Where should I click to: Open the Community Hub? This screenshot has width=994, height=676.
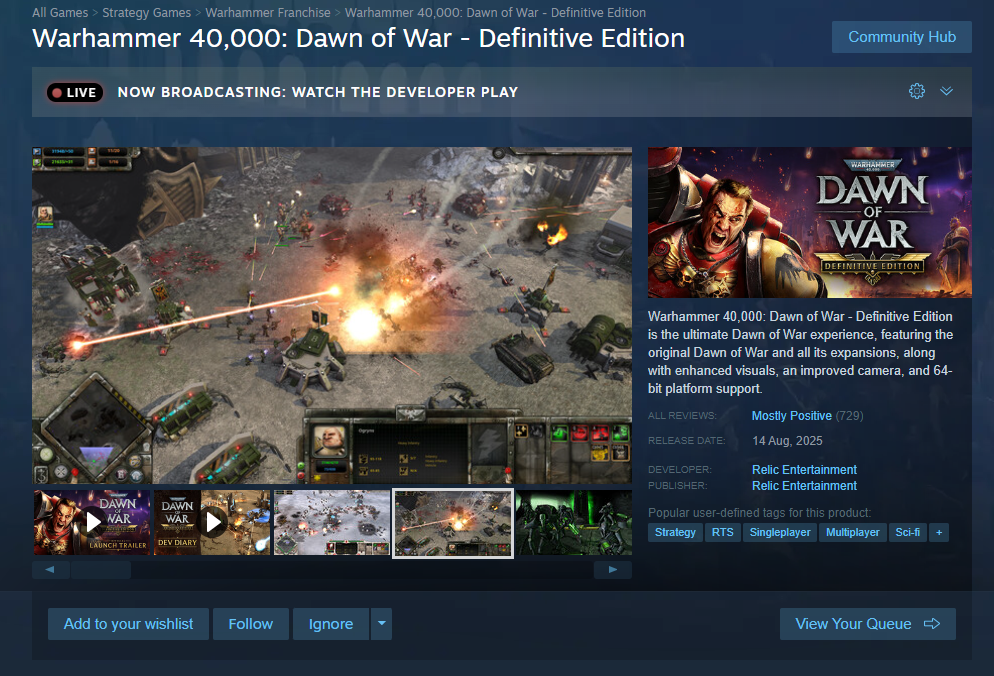coord(901,37)
